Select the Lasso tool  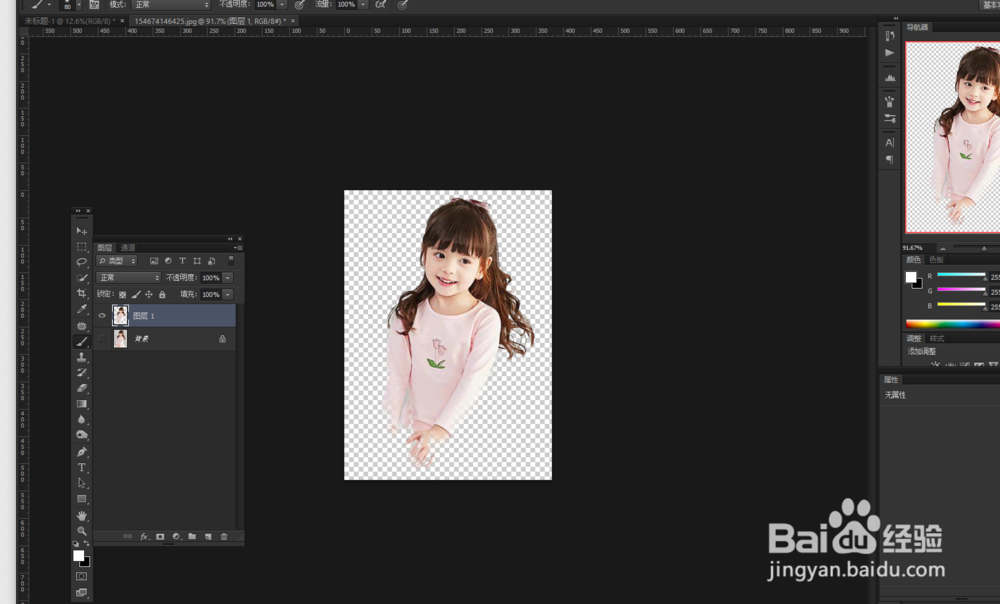(x=82, y=262)
